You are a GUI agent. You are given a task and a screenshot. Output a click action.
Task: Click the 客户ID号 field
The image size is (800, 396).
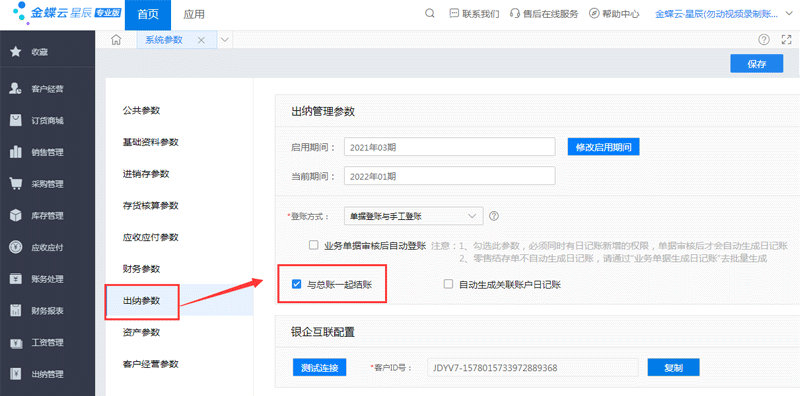[533, 367]
